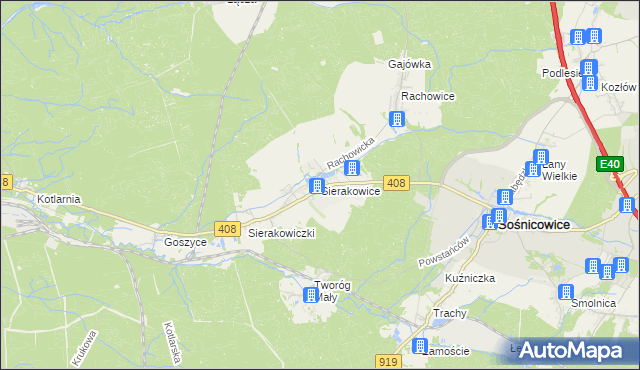The height and width of the screenshot is (370, 640).
Task: Click the Krukowa street label
Action: click(84, 348)
